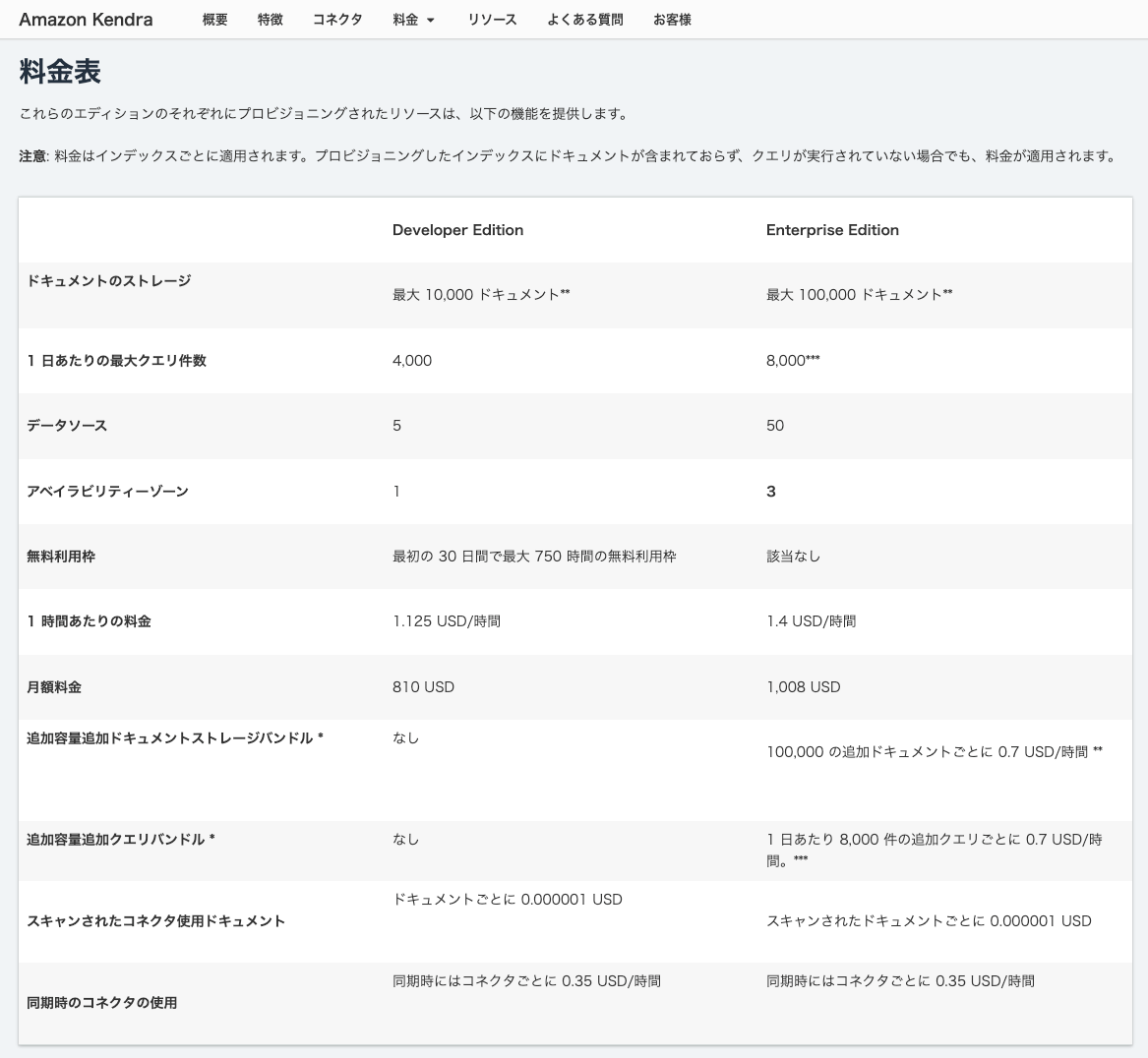Click the 追加容量追加ドキュメントストレージバンドル row label
This screenshot has height=1058, width=1148.
(175, 738)
